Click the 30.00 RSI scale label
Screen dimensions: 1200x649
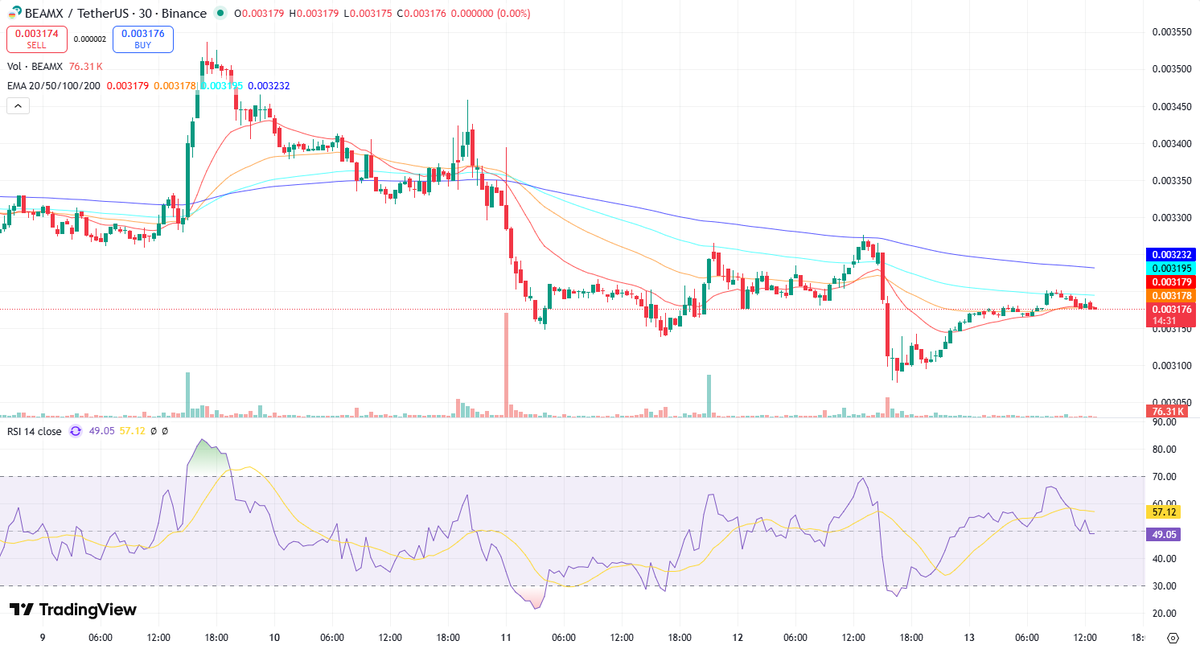1165,586
